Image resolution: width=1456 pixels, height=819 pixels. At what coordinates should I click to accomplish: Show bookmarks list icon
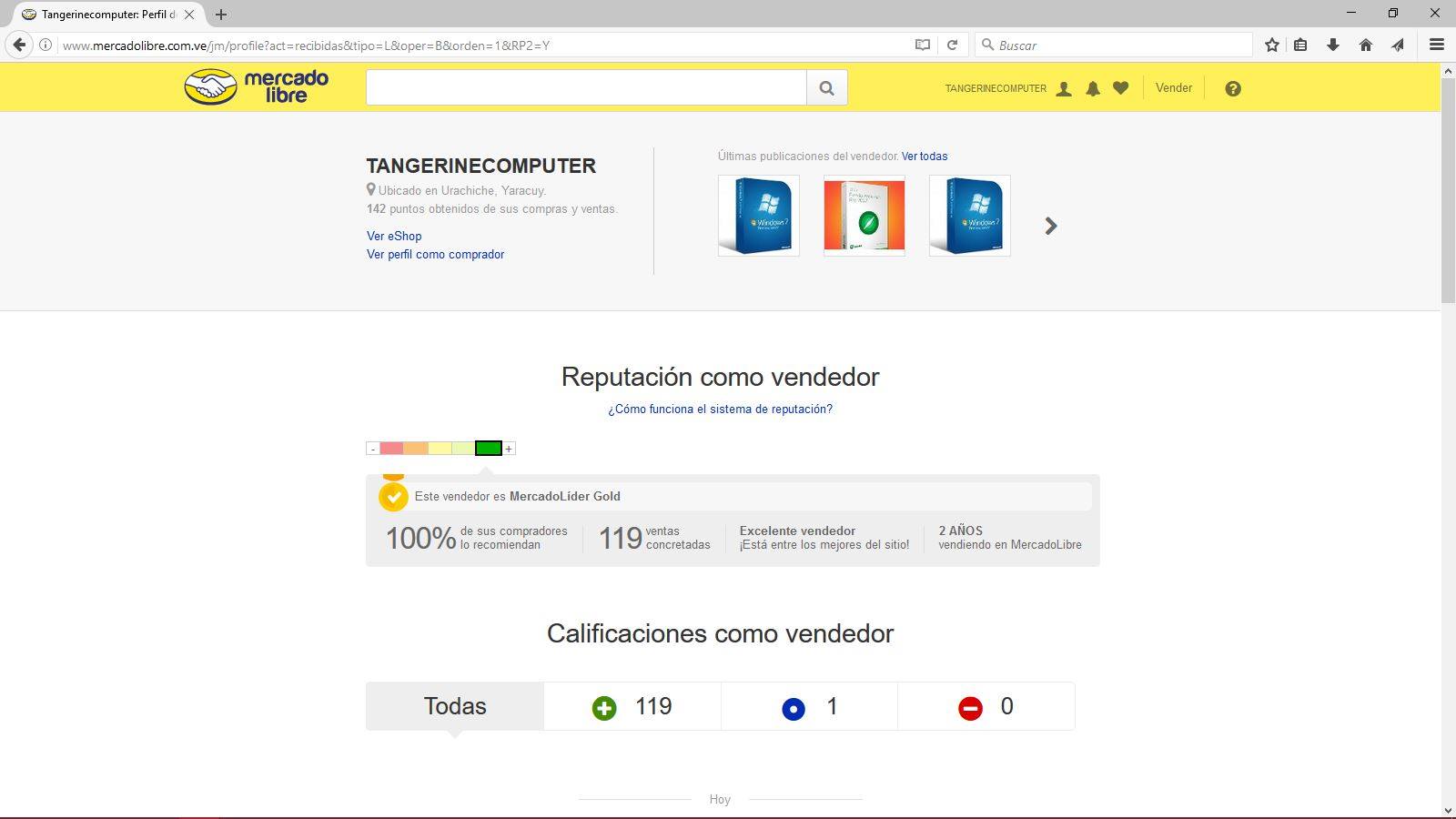pos(1300,45)
